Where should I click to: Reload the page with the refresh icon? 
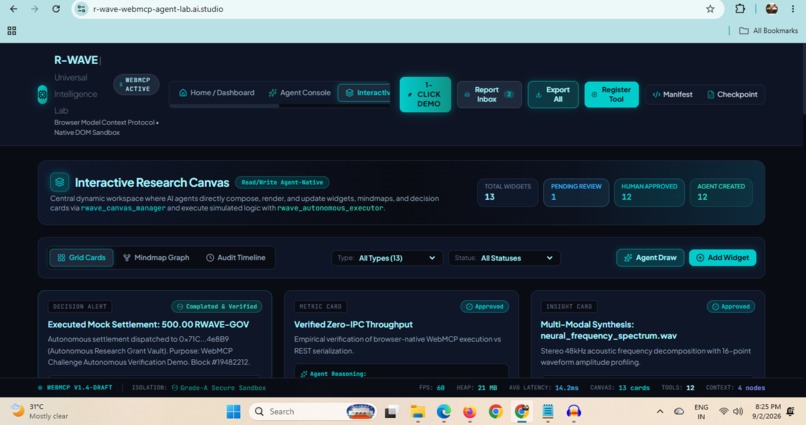tap(56, 9)
